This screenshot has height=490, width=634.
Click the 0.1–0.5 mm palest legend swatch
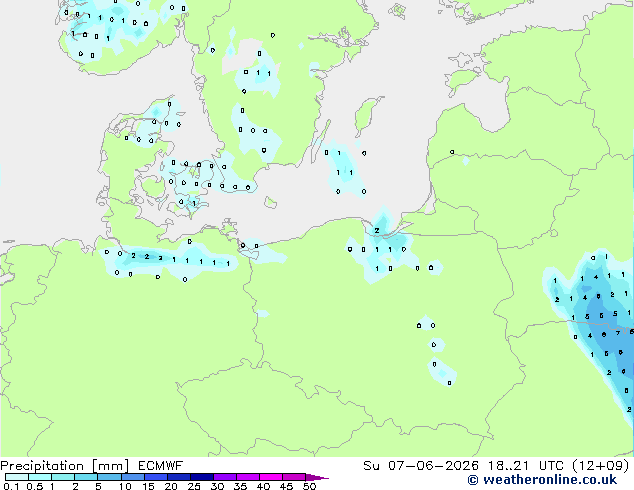[x=17, y=477]
